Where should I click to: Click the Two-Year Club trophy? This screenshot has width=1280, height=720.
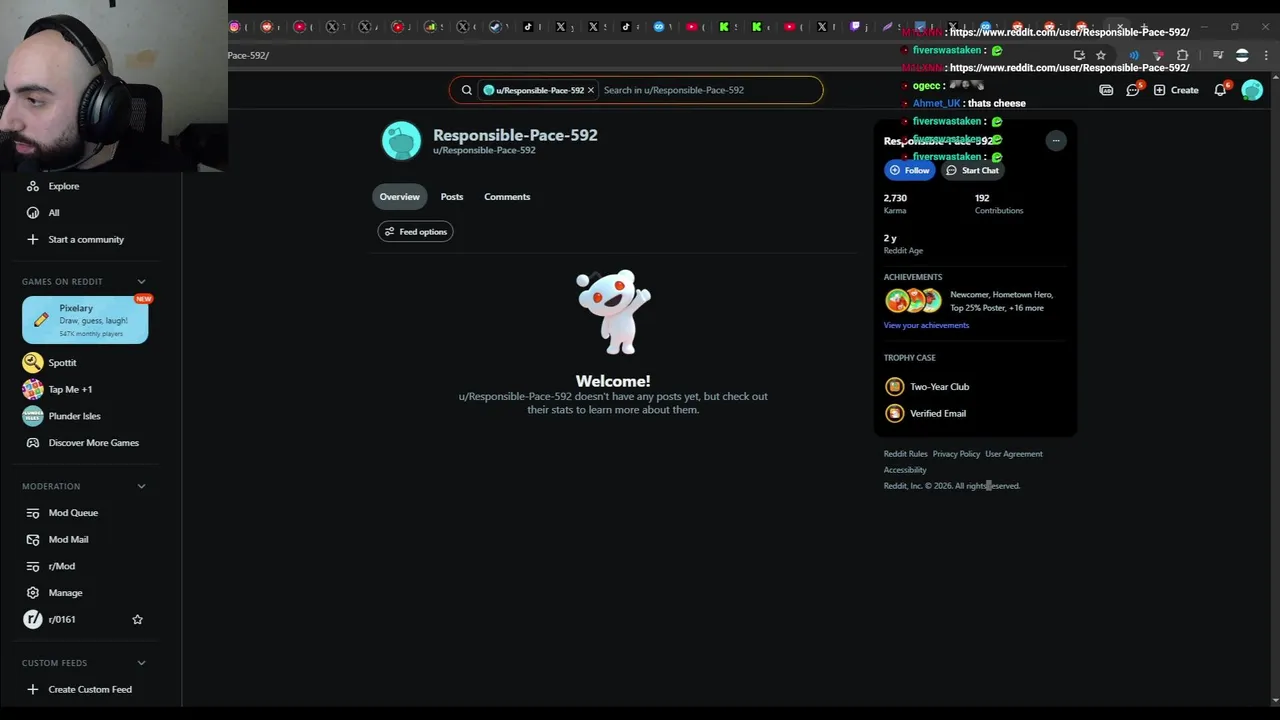point(927,387)
